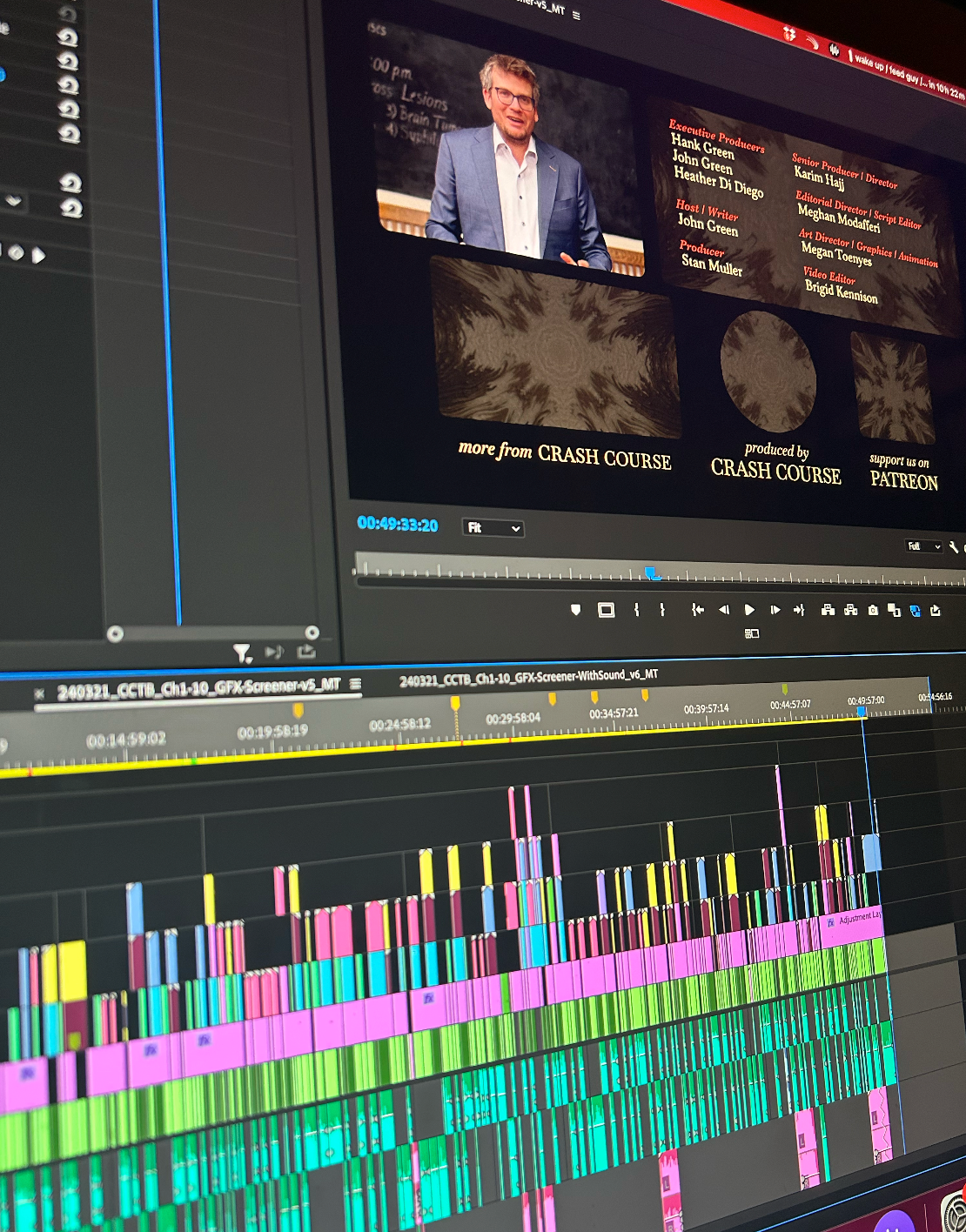Click play-only-audio icon in Effect Controls
The height and width of the screenshot is (1232, 966).
[274, 652]
